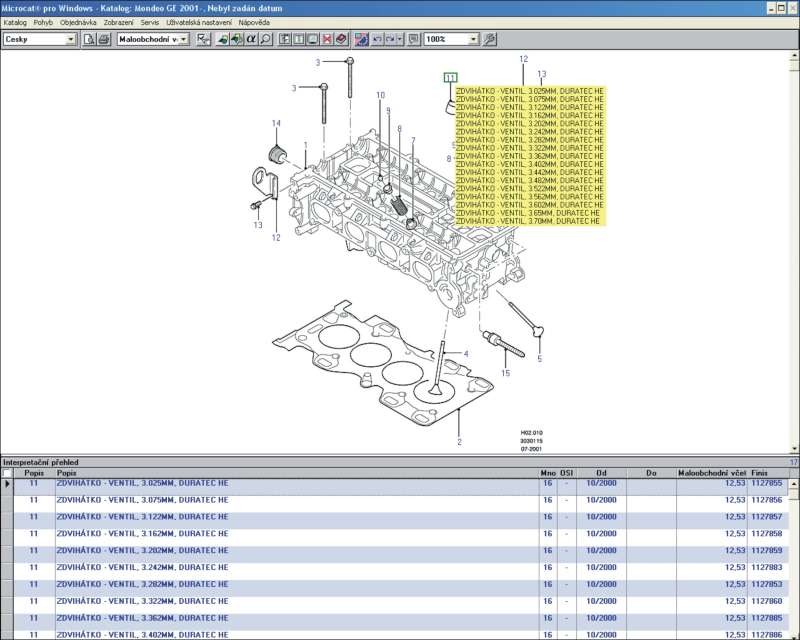The image size is (800, 640).
Task: Click the undo arrow toolbar icon
Action: [x=377, y=39]
